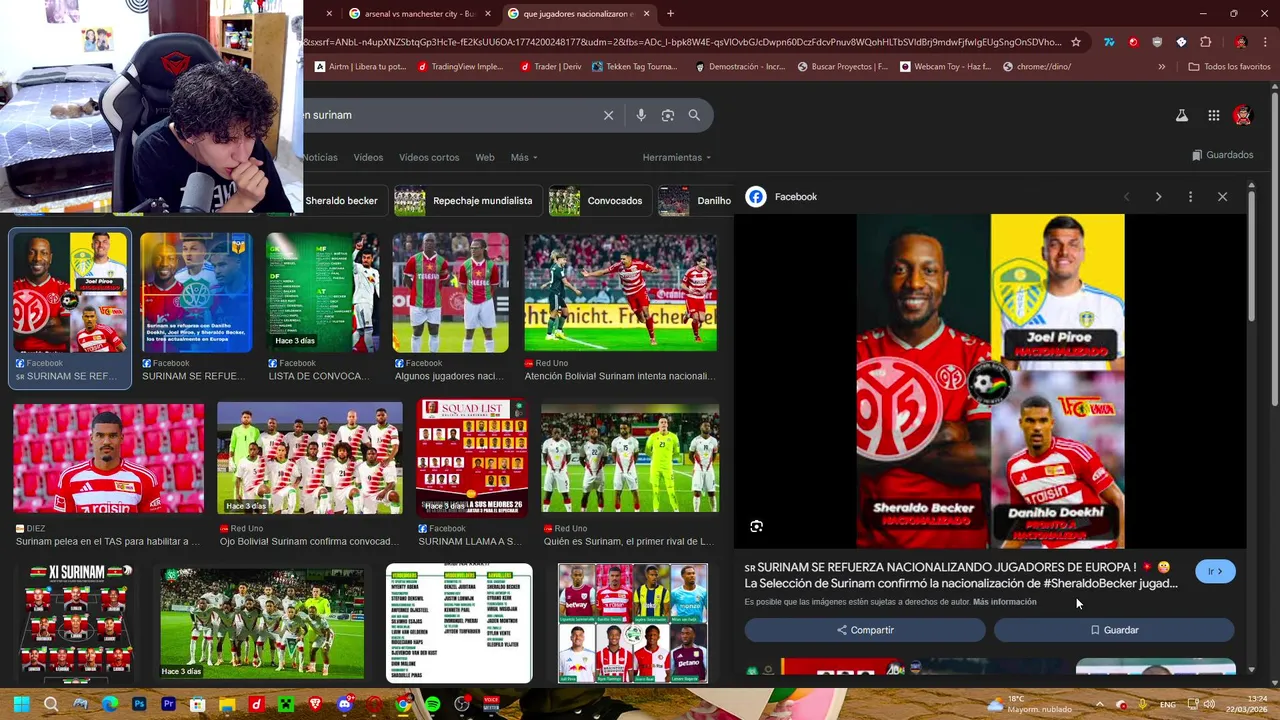The image size is (1280, 720).
Task: Open the Webcam Toy bookmark
Action: pos(946,67)
